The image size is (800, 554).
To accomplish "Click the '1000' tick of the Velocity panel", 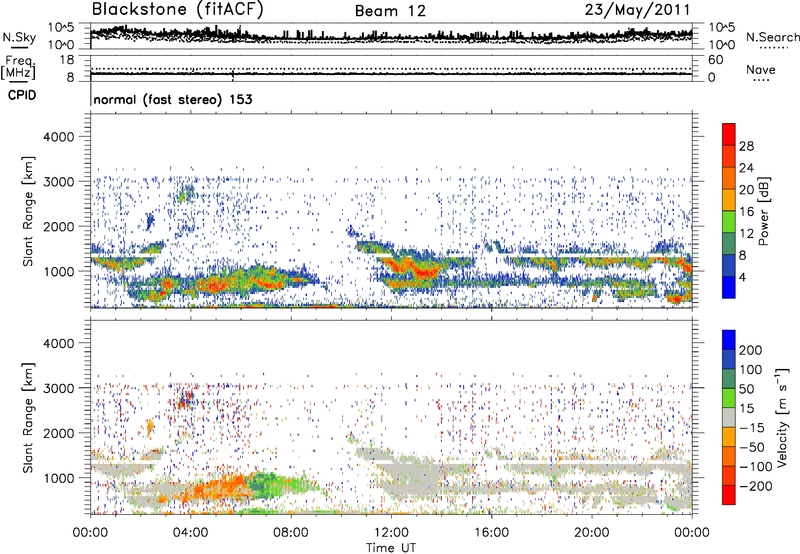I will point(58,478).
